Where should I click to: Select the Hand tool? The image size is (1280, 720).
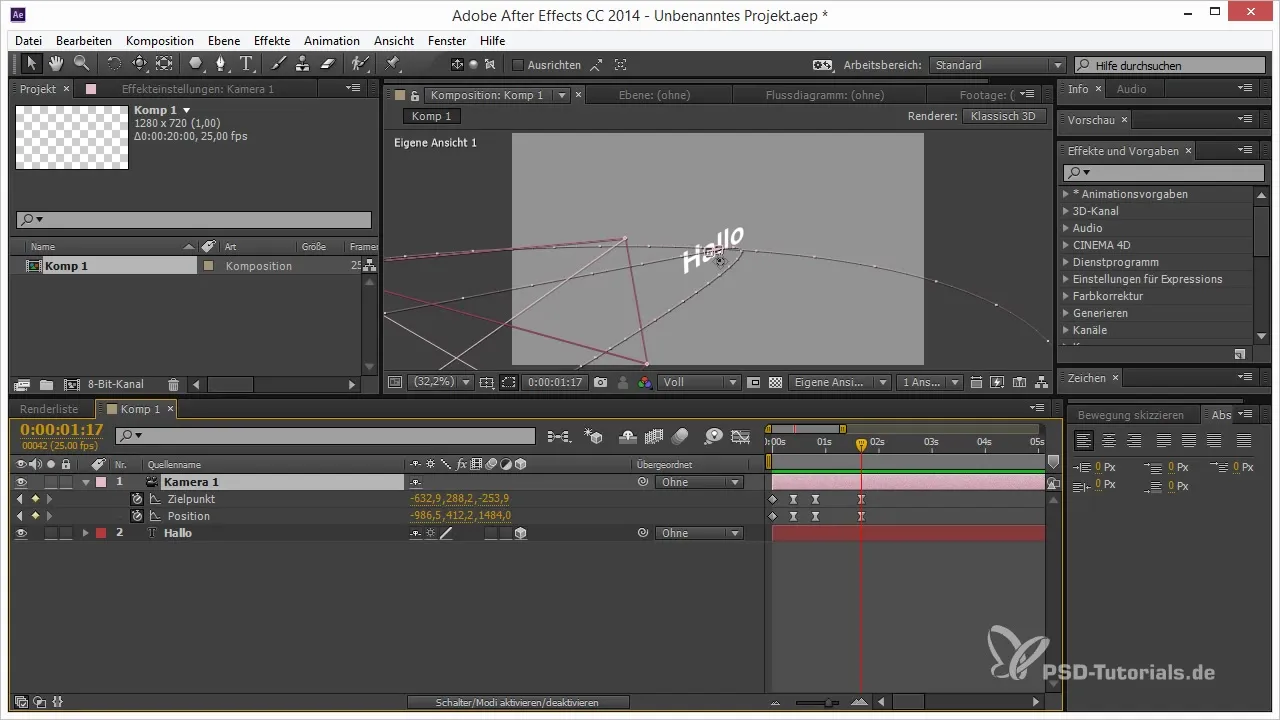coord(56,64)
